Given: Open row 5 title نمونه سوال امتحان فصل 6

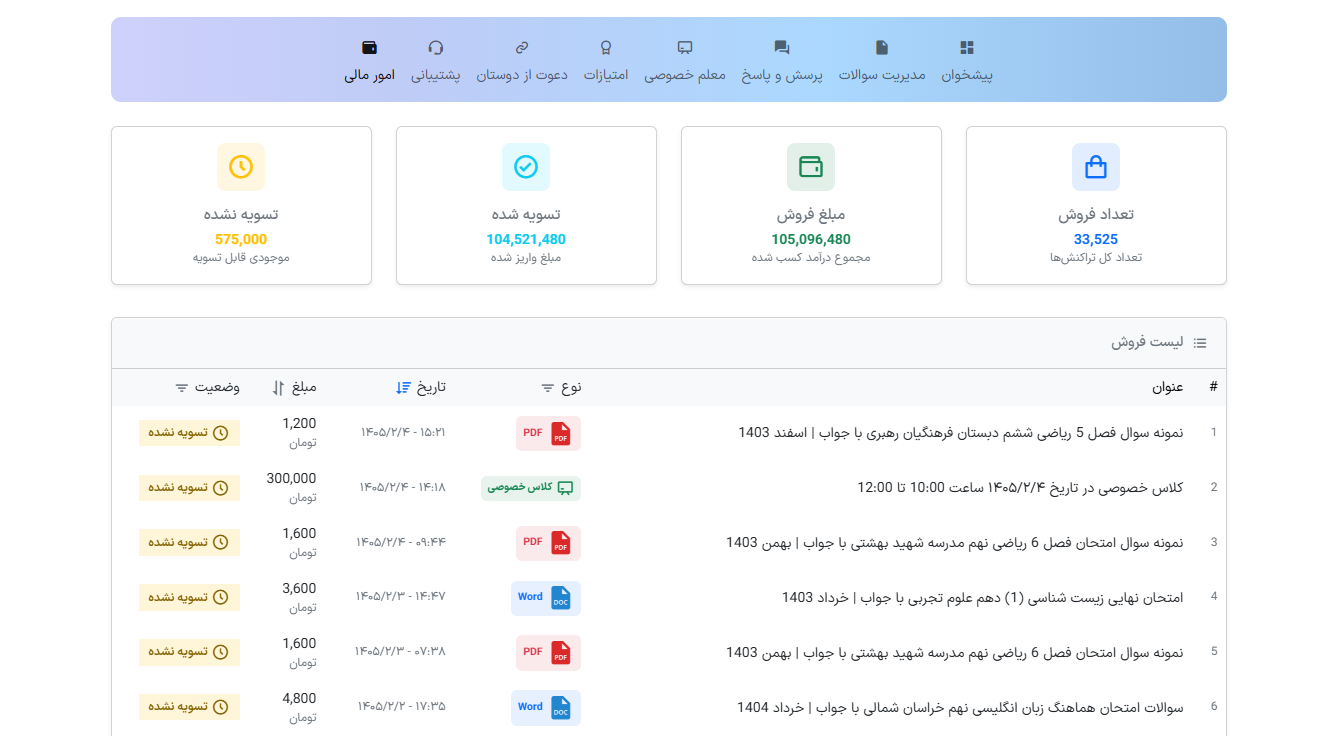Looking at the screenshot, I should (955, 652).
